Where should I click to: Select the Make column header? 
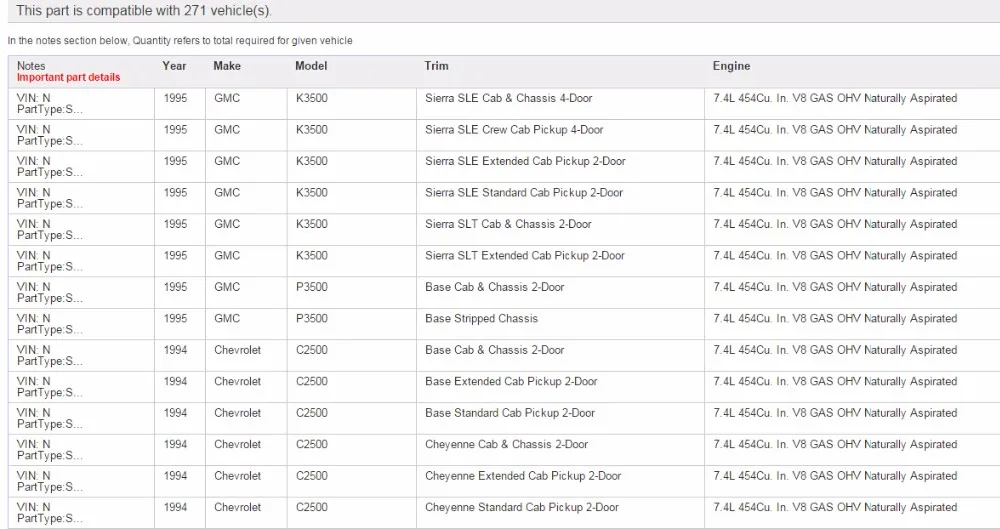tap(227, 66)
